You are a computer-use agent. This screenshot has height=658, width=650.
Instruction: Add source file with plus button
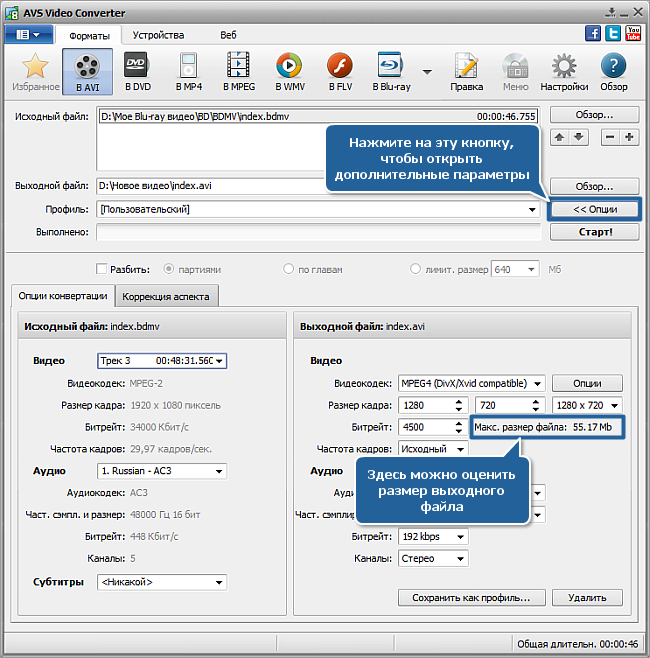[x=629, y=137]
